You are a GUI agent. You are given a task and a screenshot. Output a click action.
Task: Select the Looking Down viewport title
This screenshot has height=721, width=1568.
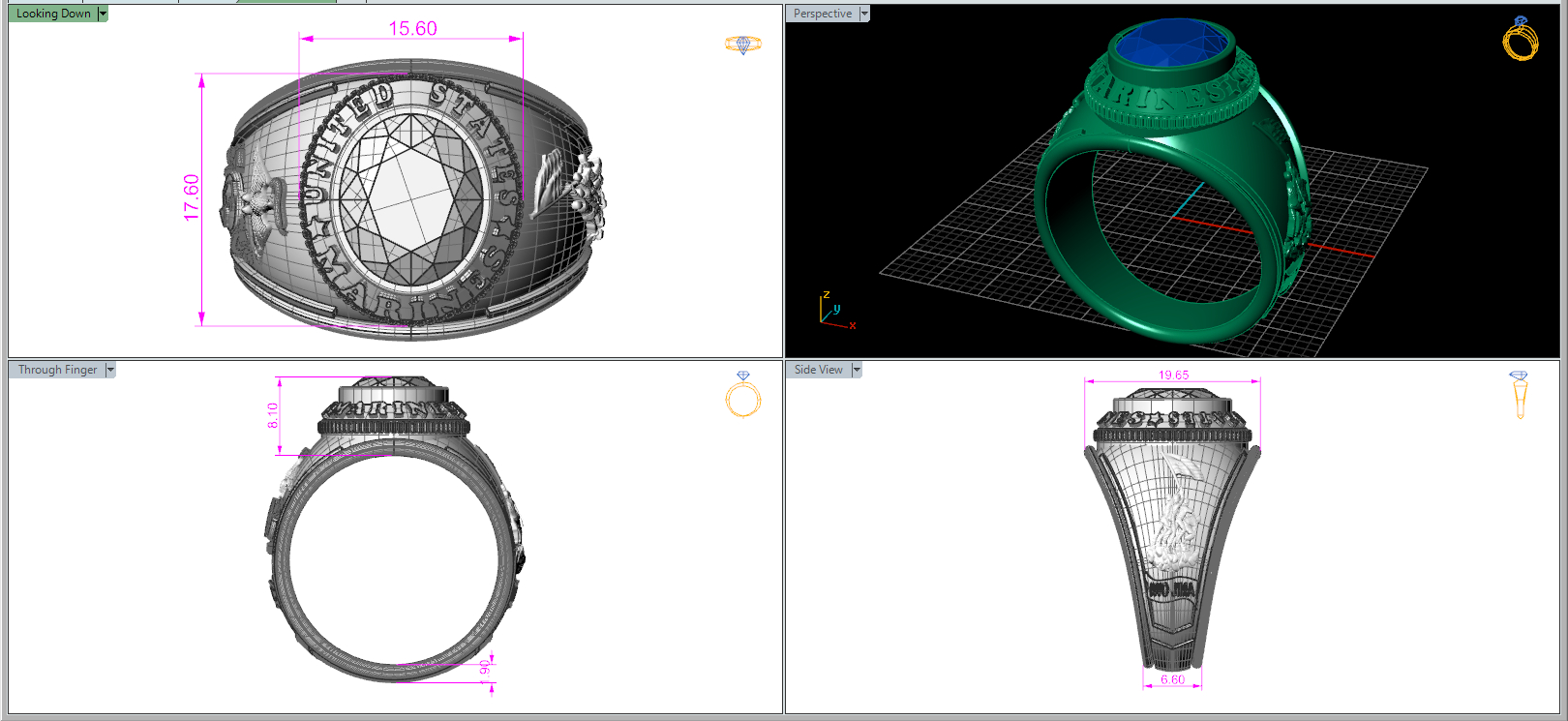53,14
